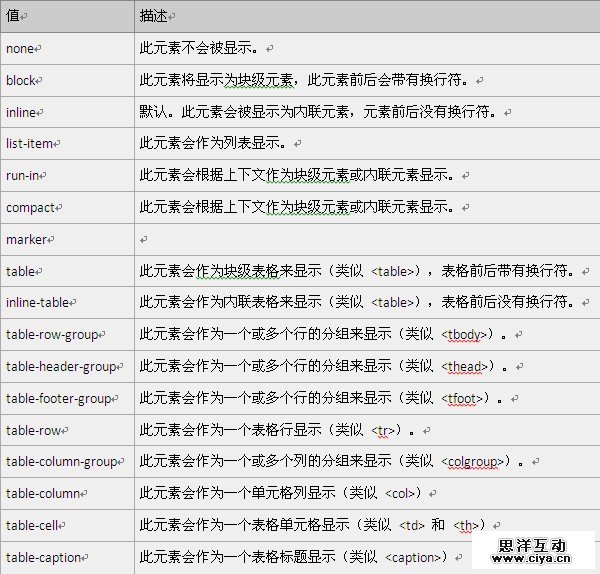Click the list-item value text
600x574 pixels.
click(x=29, y=144)
